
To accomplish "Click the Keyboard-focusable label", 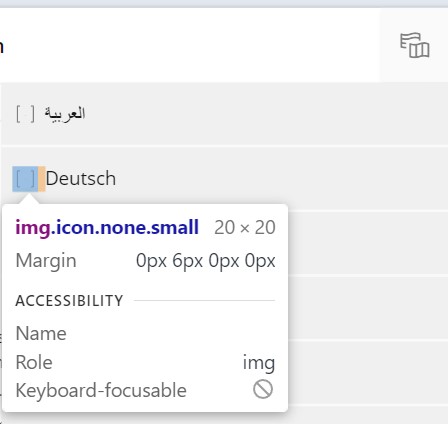I will click(101, 390).
